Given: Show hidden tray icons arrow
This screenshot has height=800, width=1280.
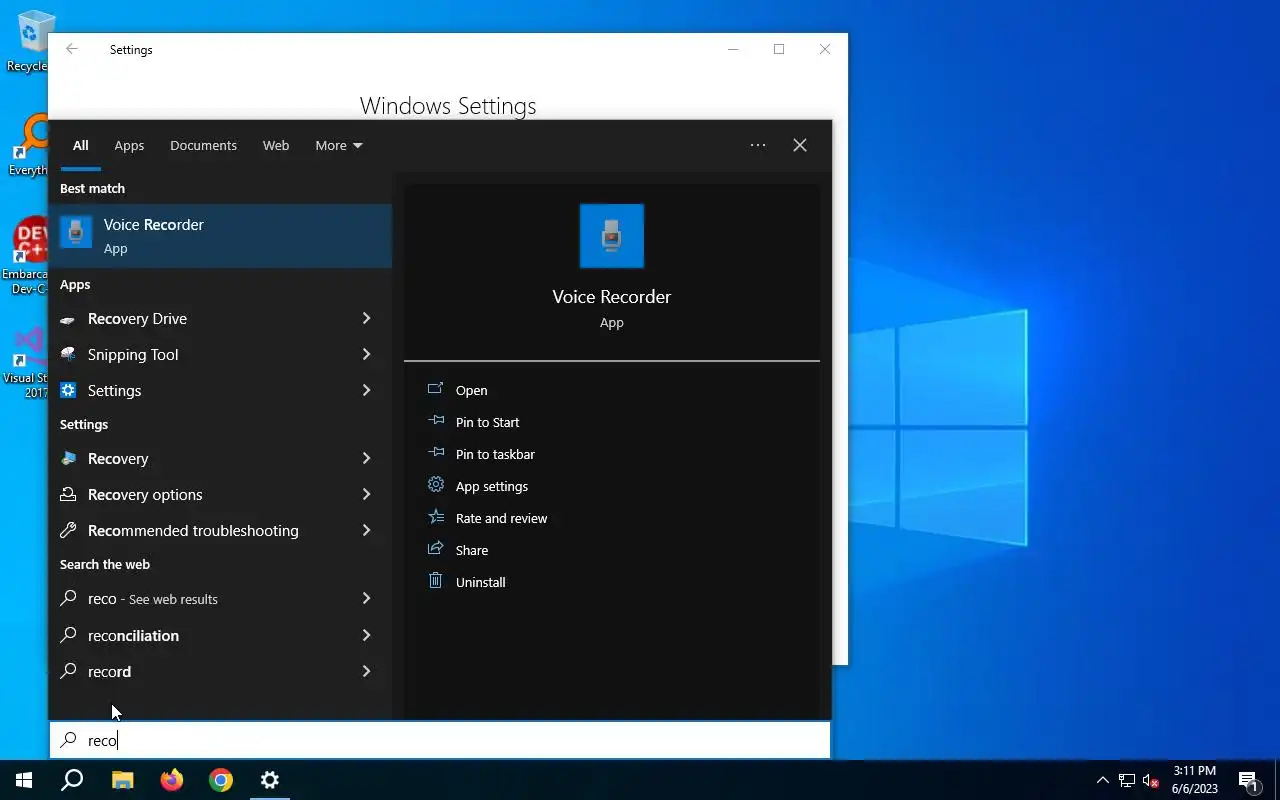Looking at the screenshot, I should tap(1102, 780).
